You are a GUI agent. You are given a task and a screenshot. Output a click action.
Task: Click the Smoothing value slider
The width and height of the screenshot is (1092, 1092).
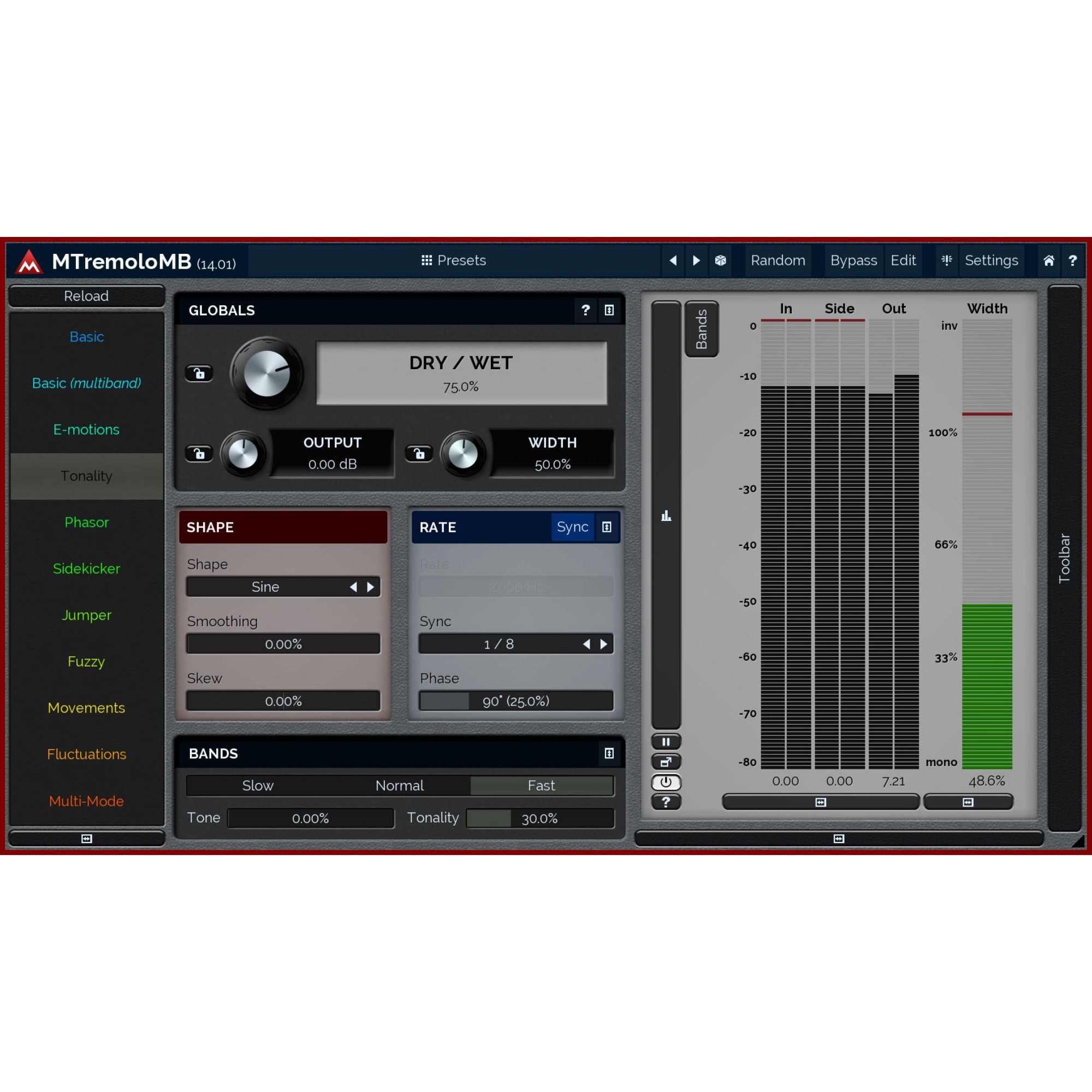(283, 644)
